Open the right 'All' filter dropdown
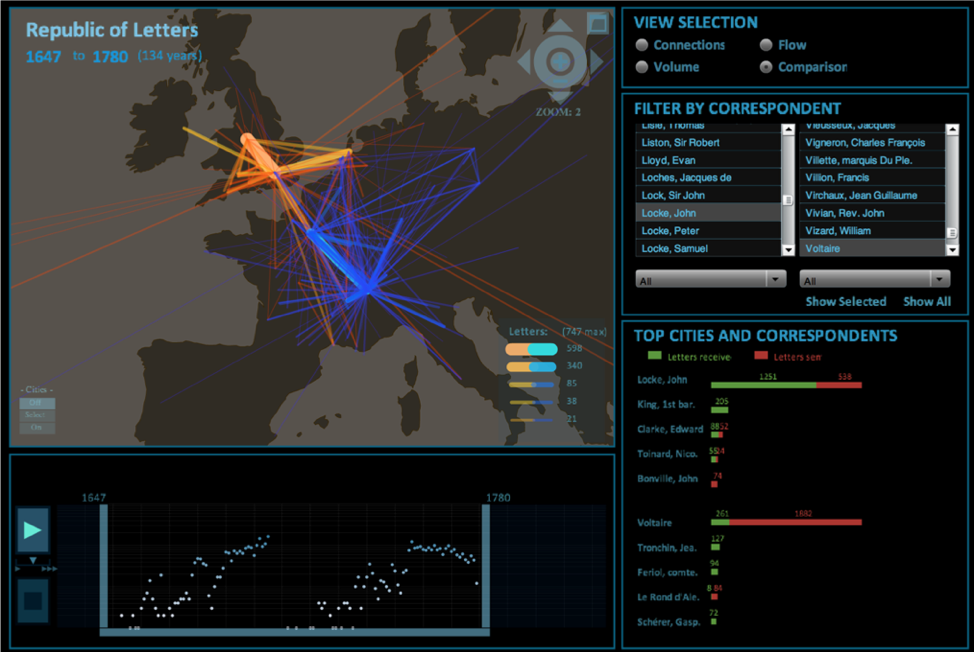This screenshot has width=974, height=652. click(x=875, y=280)
